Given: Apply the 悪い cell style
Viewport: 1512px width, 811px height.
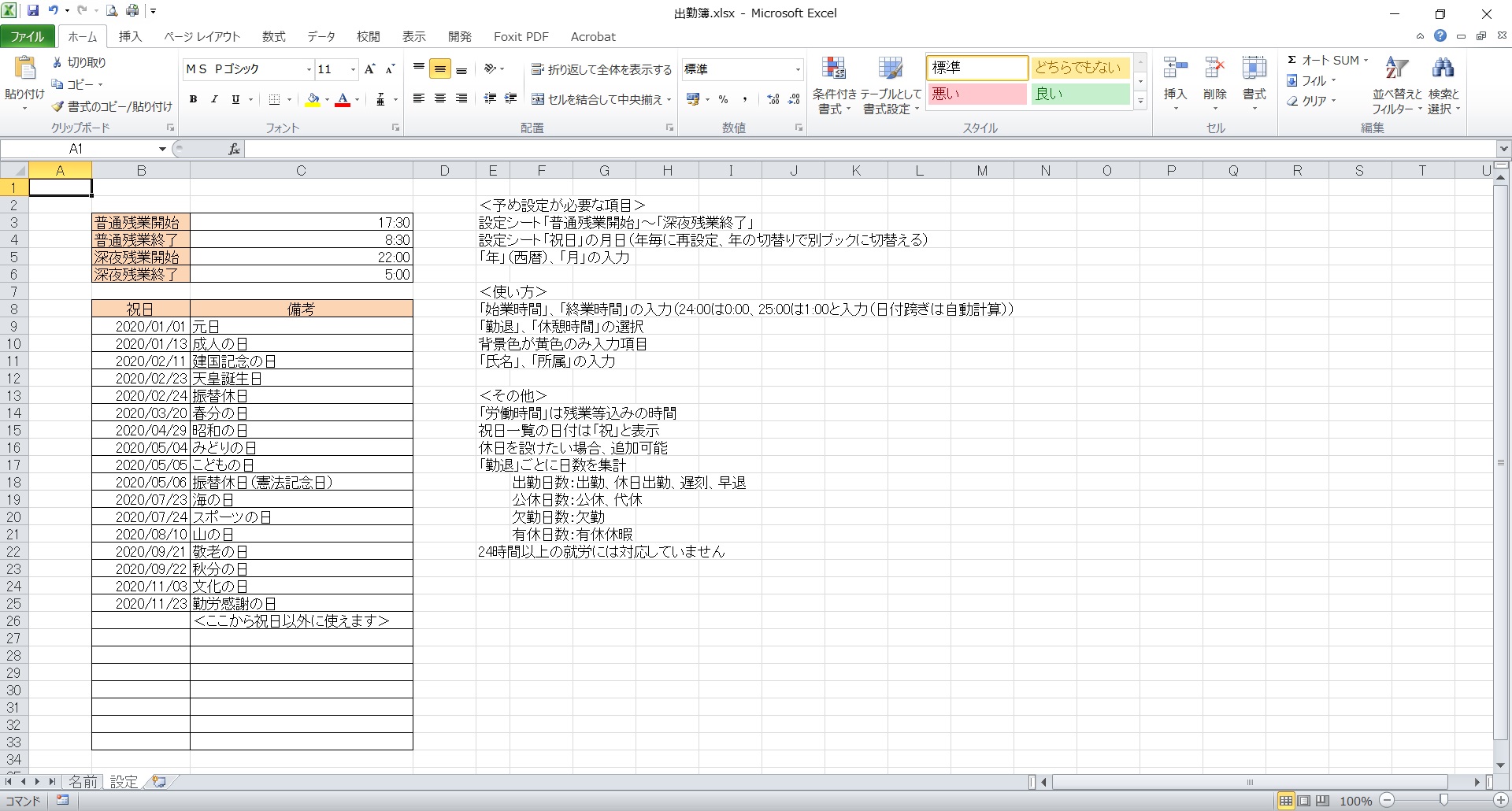Looking at the screenshot, I should (x=976, y=94).
